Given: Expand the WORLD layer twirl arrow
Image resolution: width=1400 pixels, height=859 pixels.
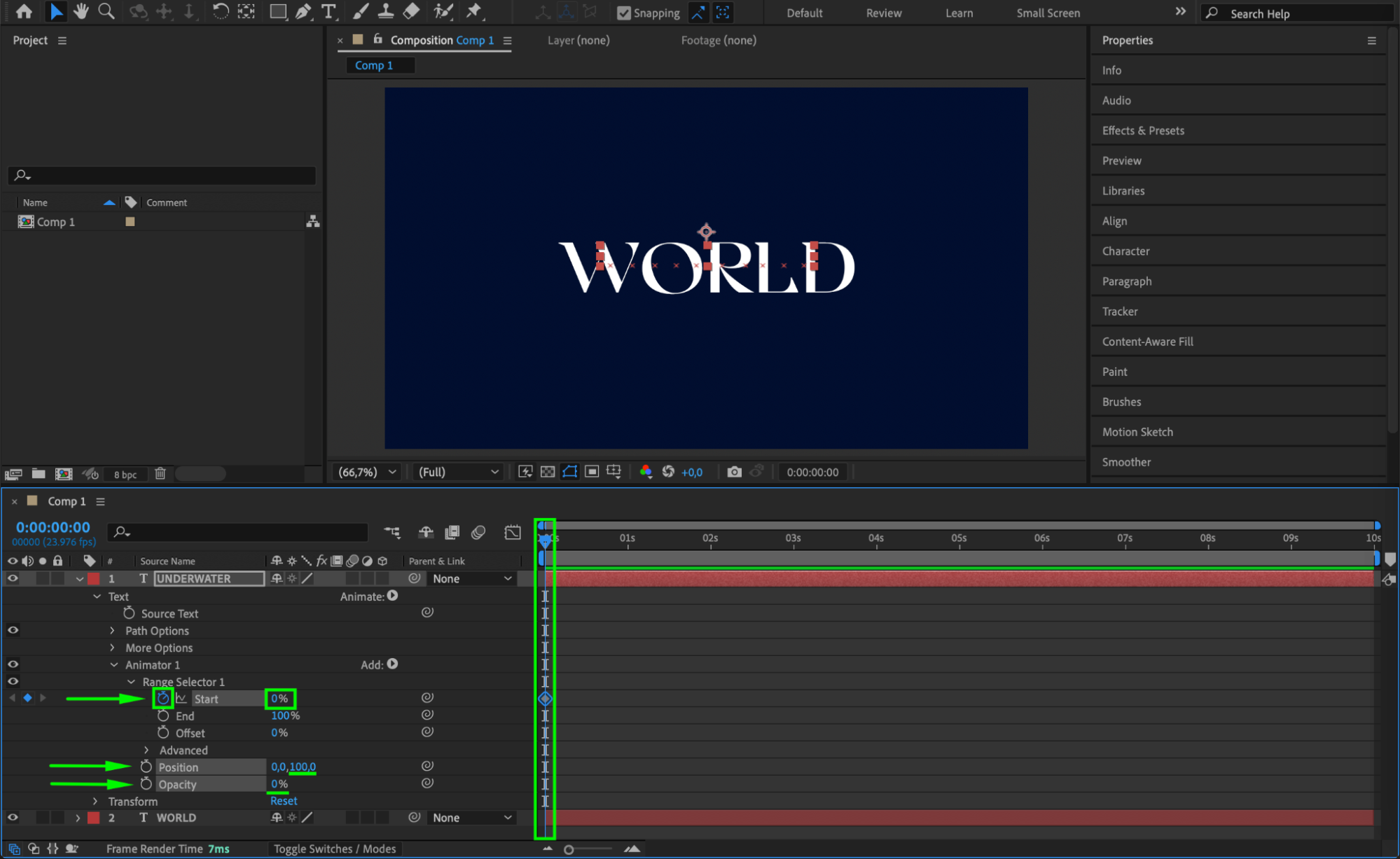Looking at the screenshot, I should [x=78, y=818].
